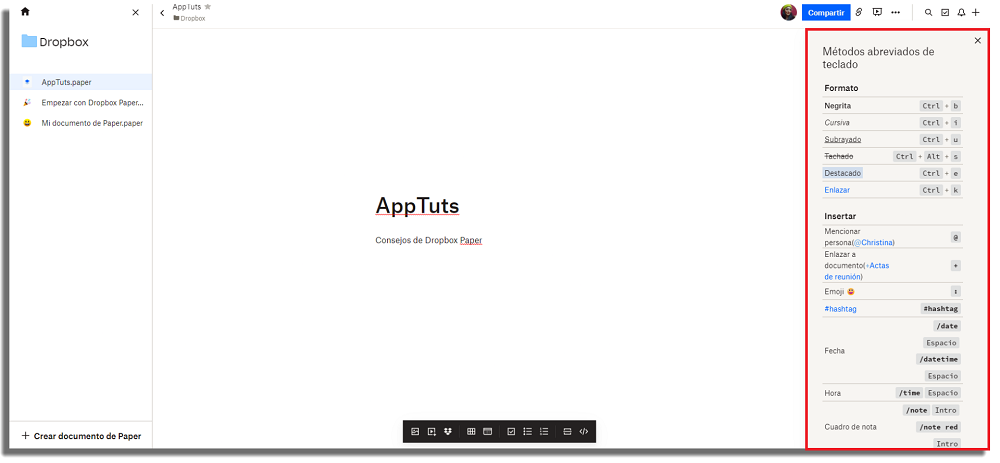Image resolution: width=1000 pixels, height=463 pixels.
Task: Open AppTuts.paper in sidebar
Action: tap(80, 82)
